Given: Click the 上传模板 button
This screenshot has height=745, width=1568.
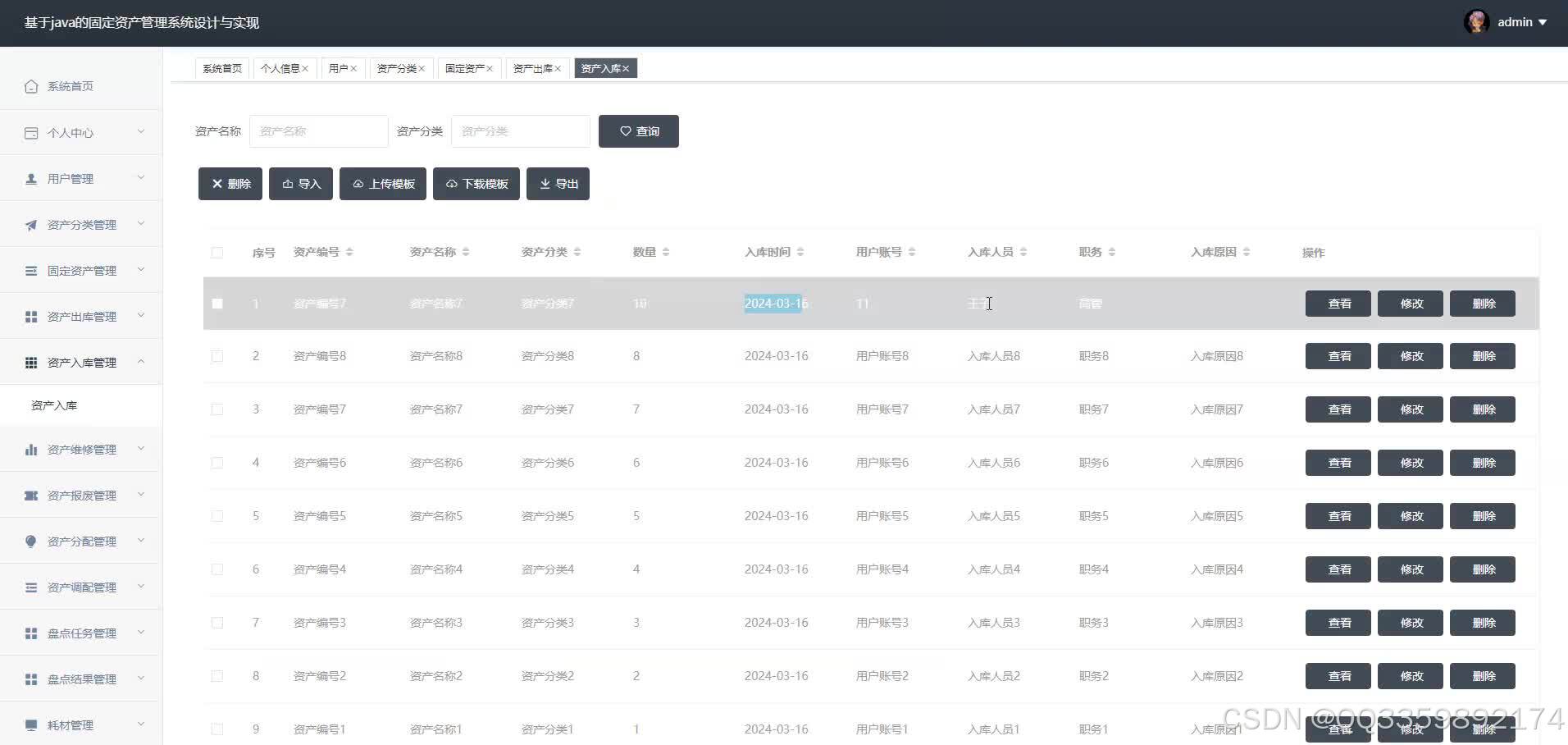Looking at the screenshot, I should (x=383, y=184).
